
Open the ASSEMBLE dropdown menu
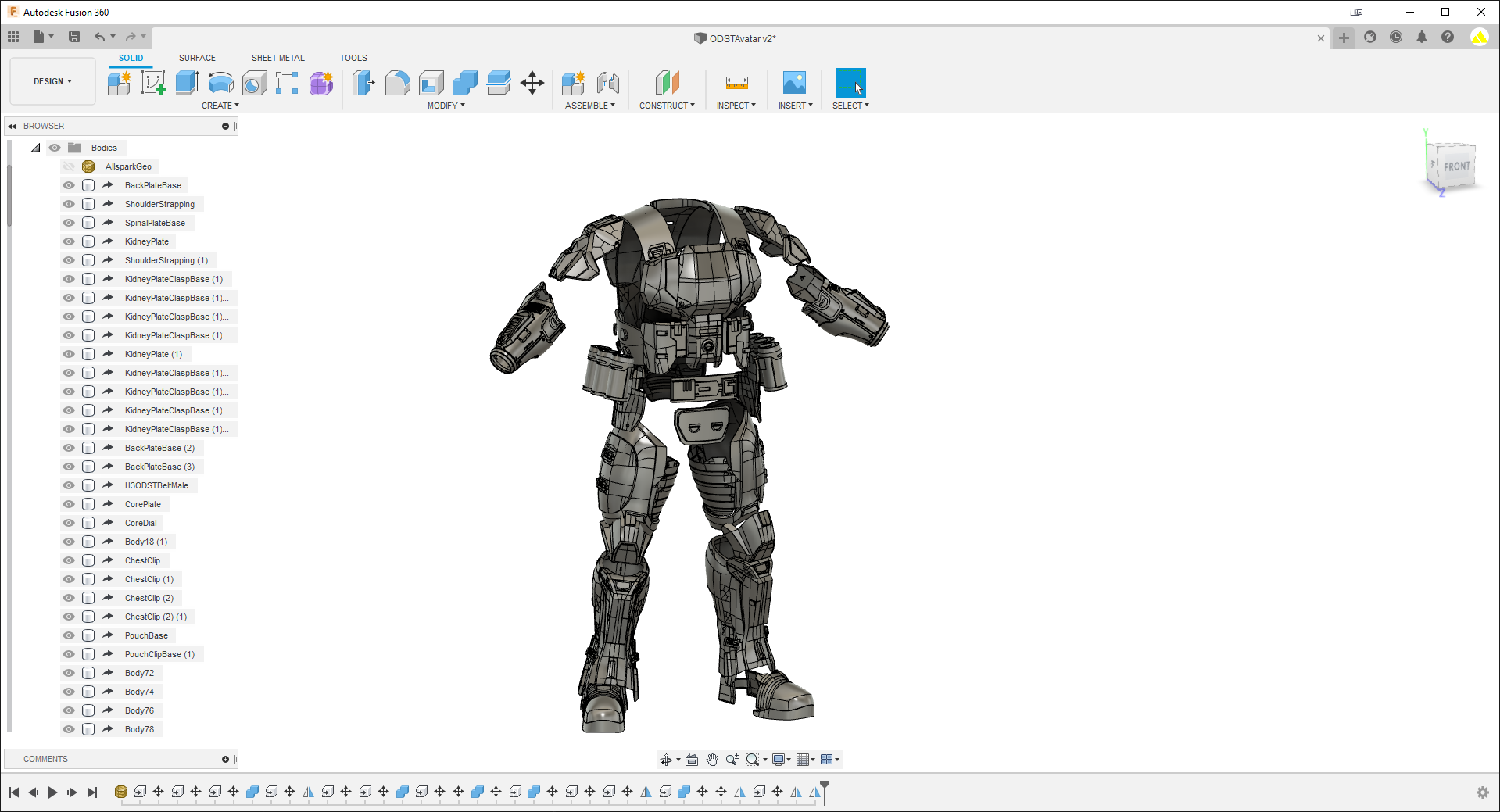click(x=590, y=106)
